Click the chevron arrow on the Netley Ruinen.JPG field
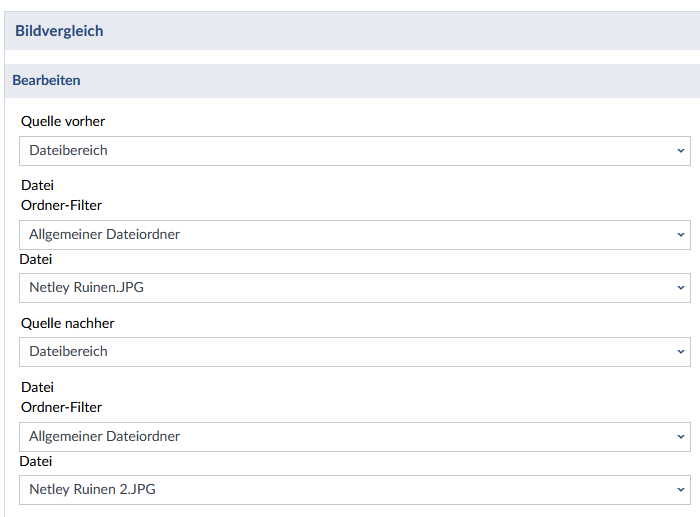The image size is (700, 517). 681,288
